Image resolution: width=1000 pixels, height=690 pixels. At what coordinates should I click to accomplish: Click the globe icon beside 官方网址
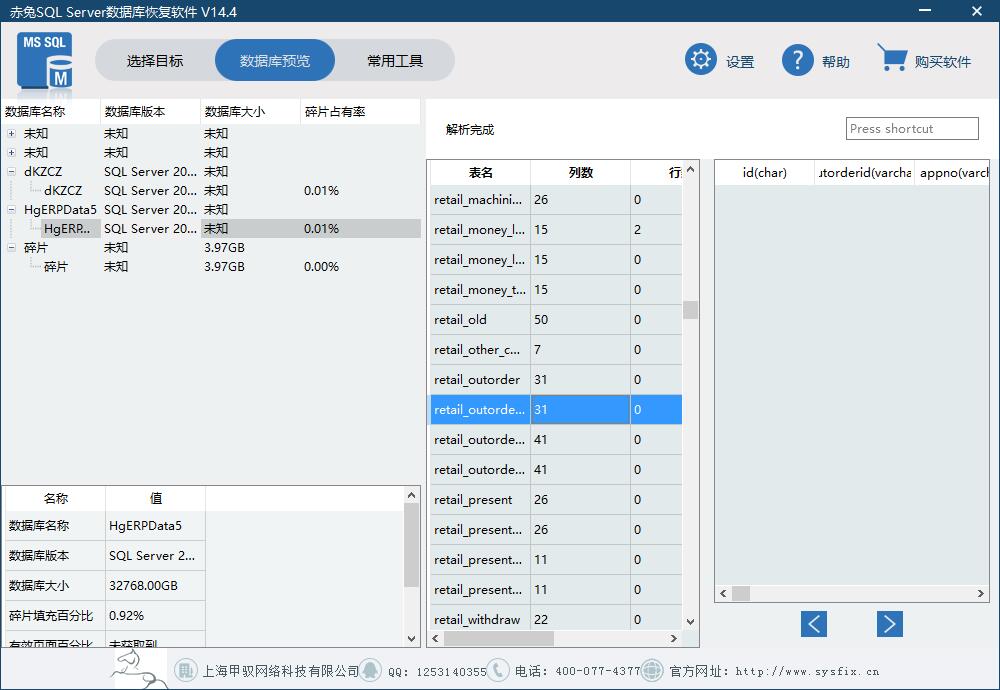pos(652,670)
